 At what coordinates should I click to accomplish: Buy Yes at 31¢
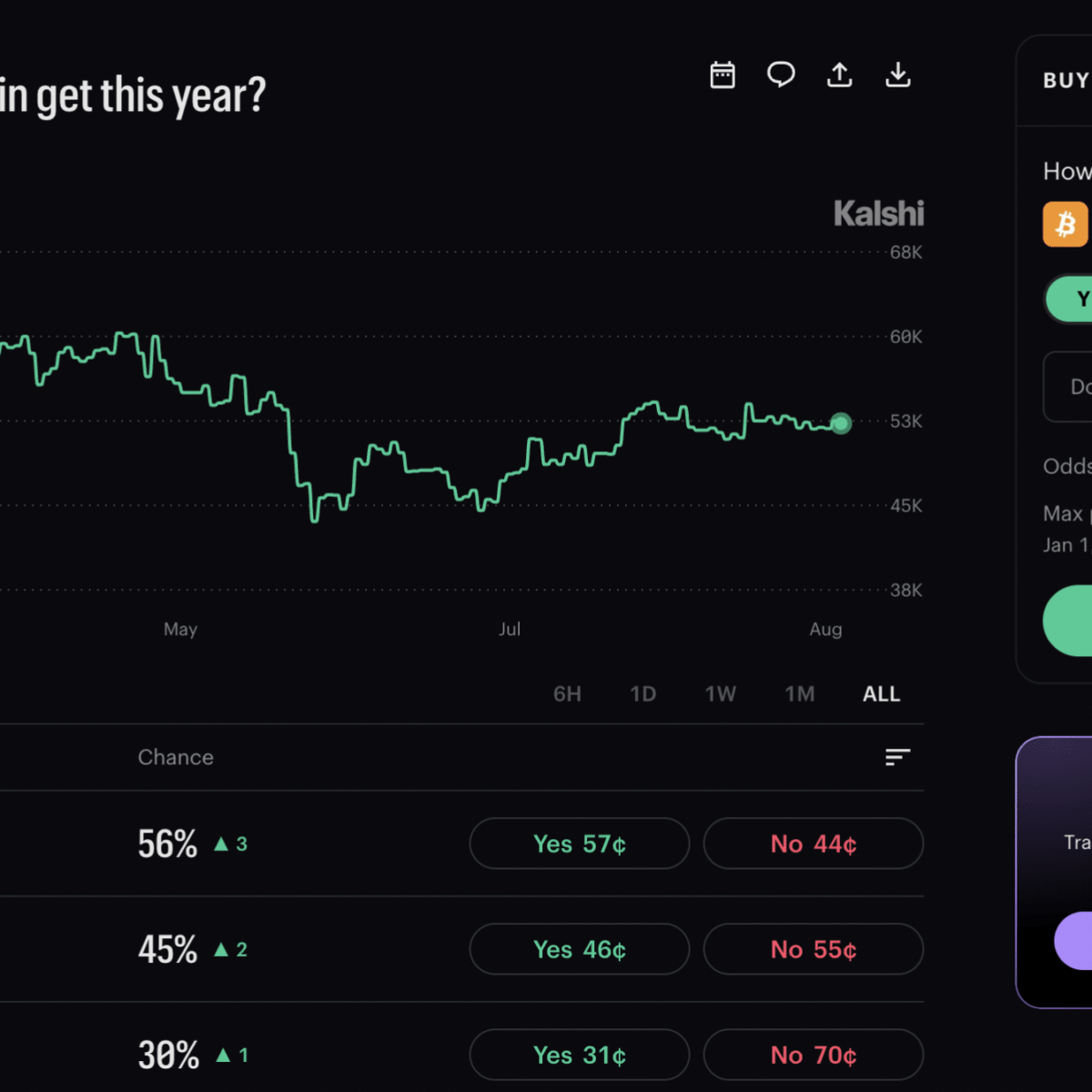coord(580,1055)
